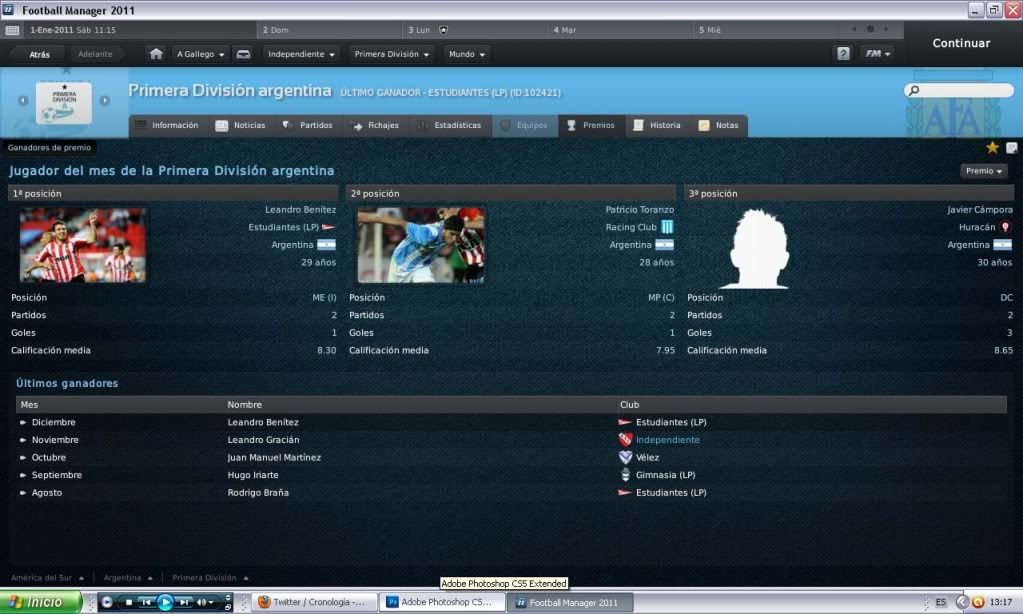Switch to the Historia tab
The image size is (1023, 614).
[x=657, y=125]
